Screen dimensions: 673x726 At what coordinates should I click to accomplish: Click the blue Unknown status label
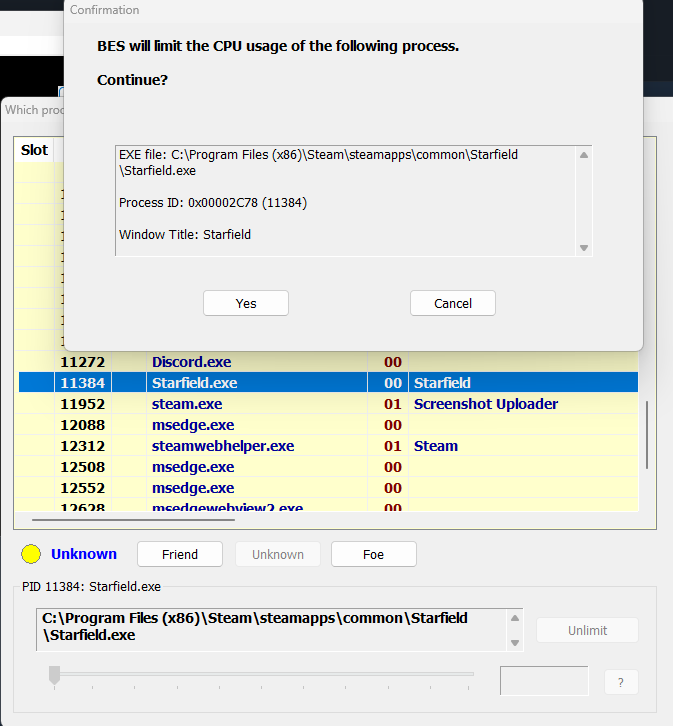coord(84,554)
